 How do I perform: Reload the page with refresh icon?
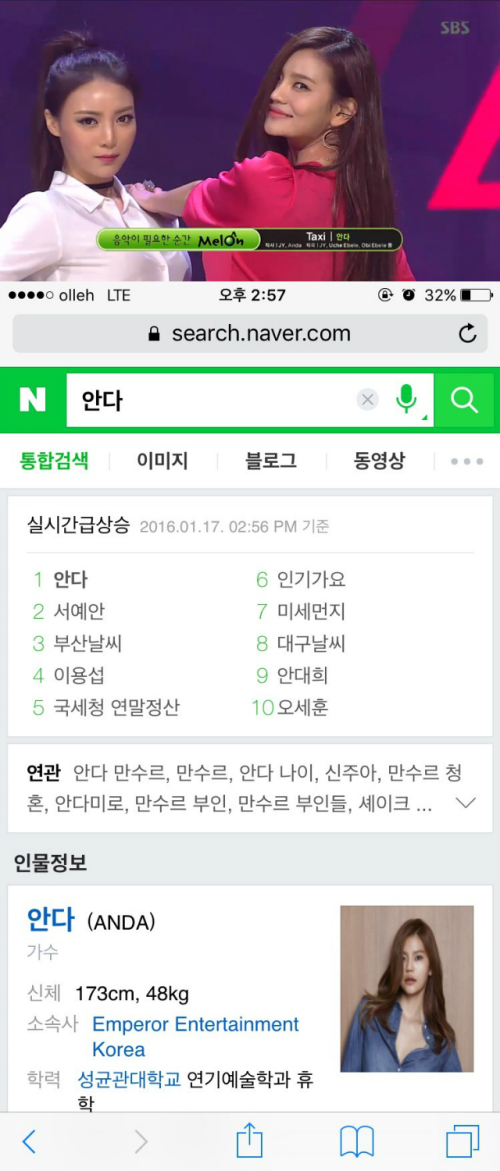pos(468,334)
